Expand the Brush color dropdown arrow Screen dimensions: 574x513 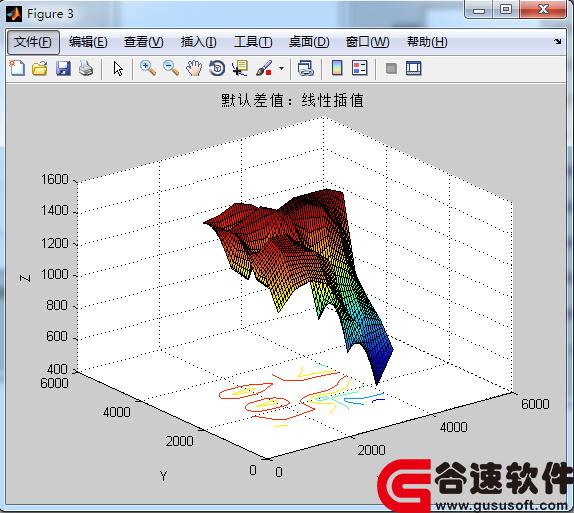coord(281,68)
